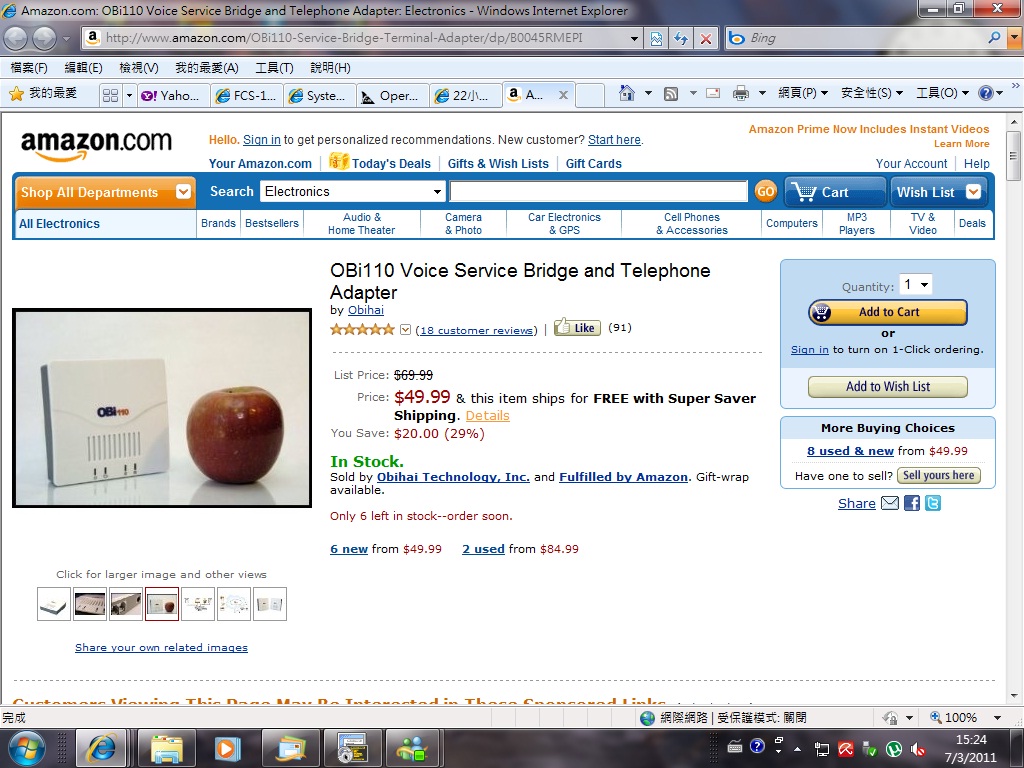Click the Print icon in toolbar
Screen dimensions: 1024x768
pos(741,94)
